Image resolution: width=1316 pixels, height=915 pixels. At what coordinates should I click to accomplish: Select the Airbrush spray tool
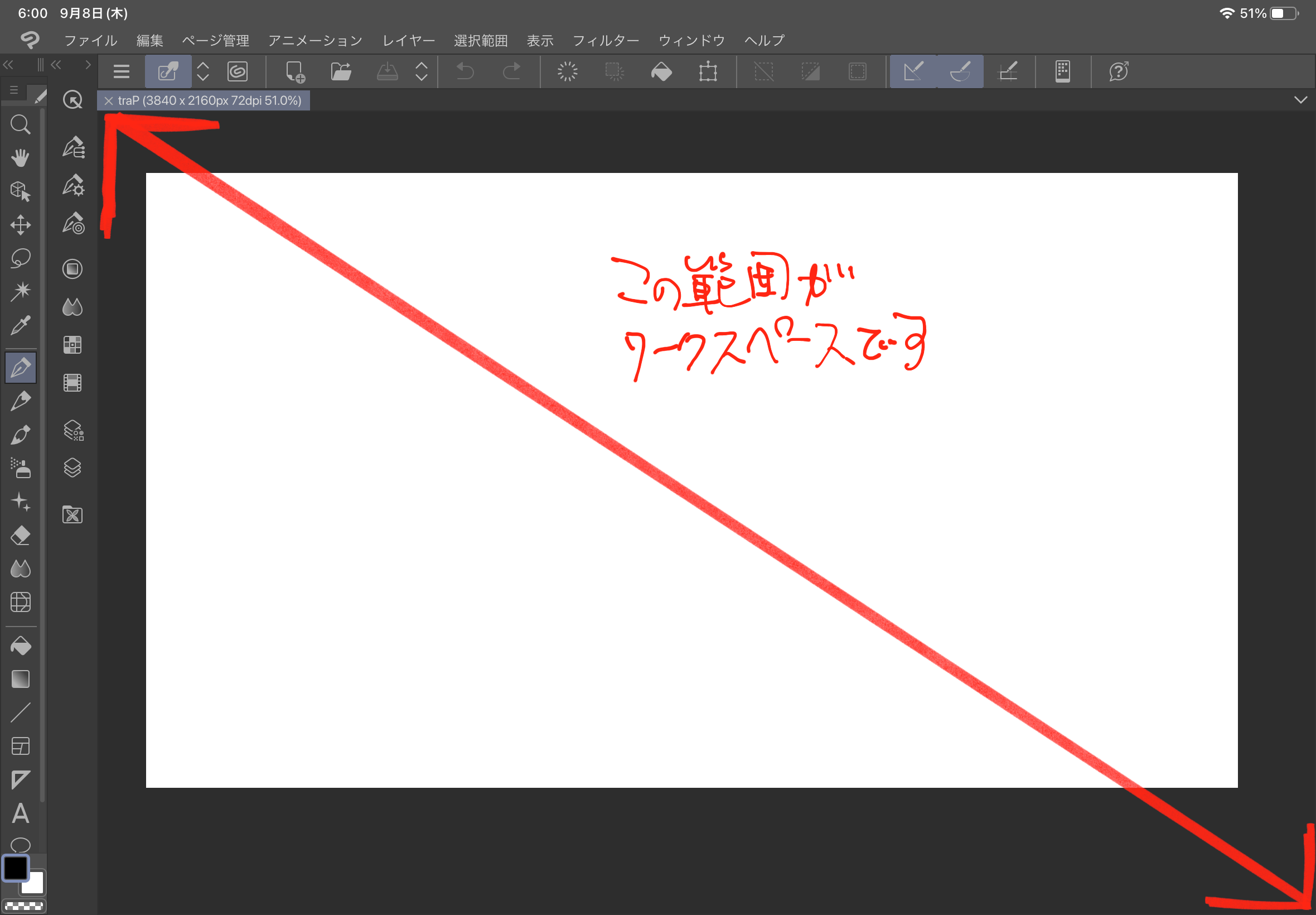pos(21,468)
